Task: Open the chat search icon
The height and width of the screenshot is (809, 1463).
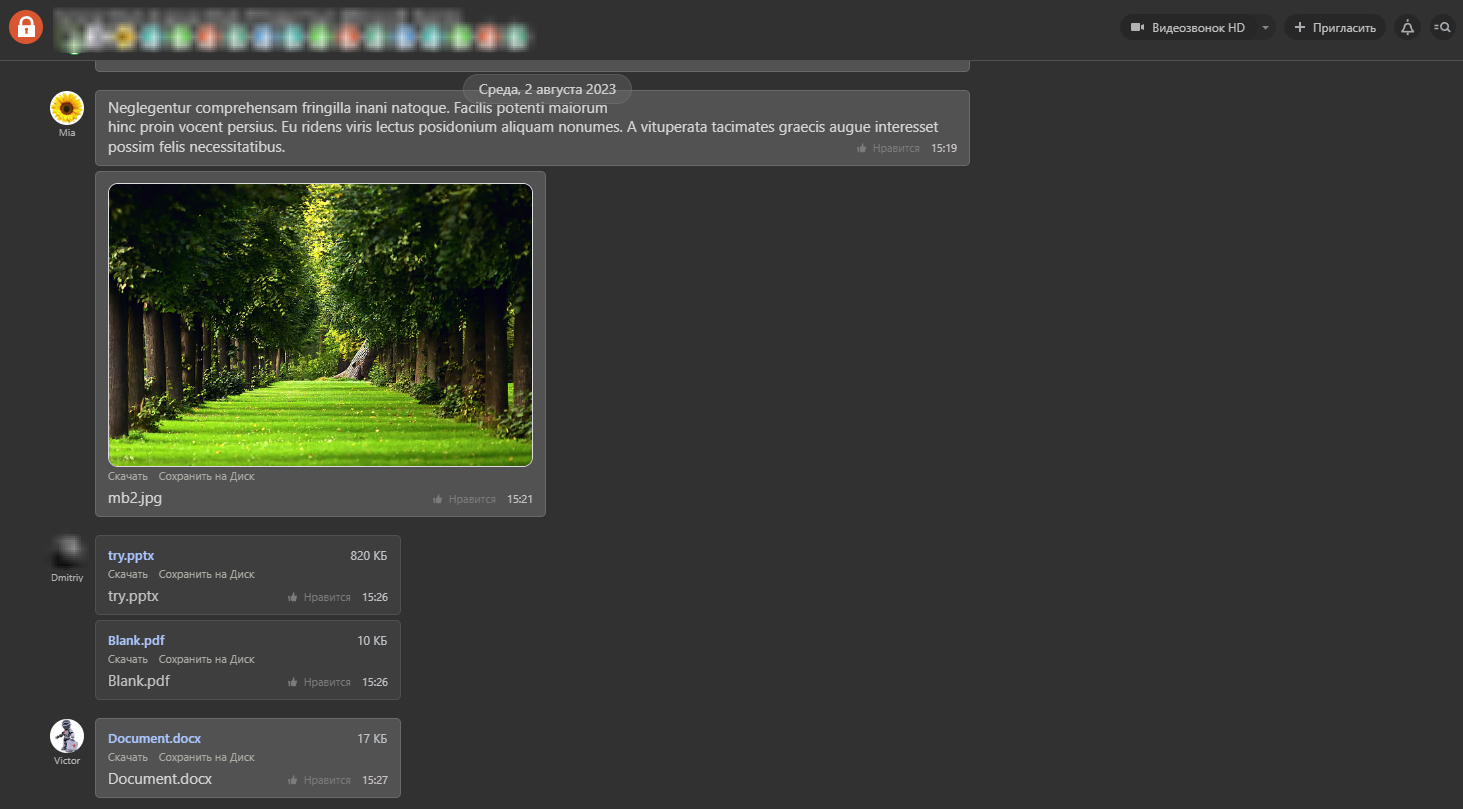Action: click(x=1442, y=28)
